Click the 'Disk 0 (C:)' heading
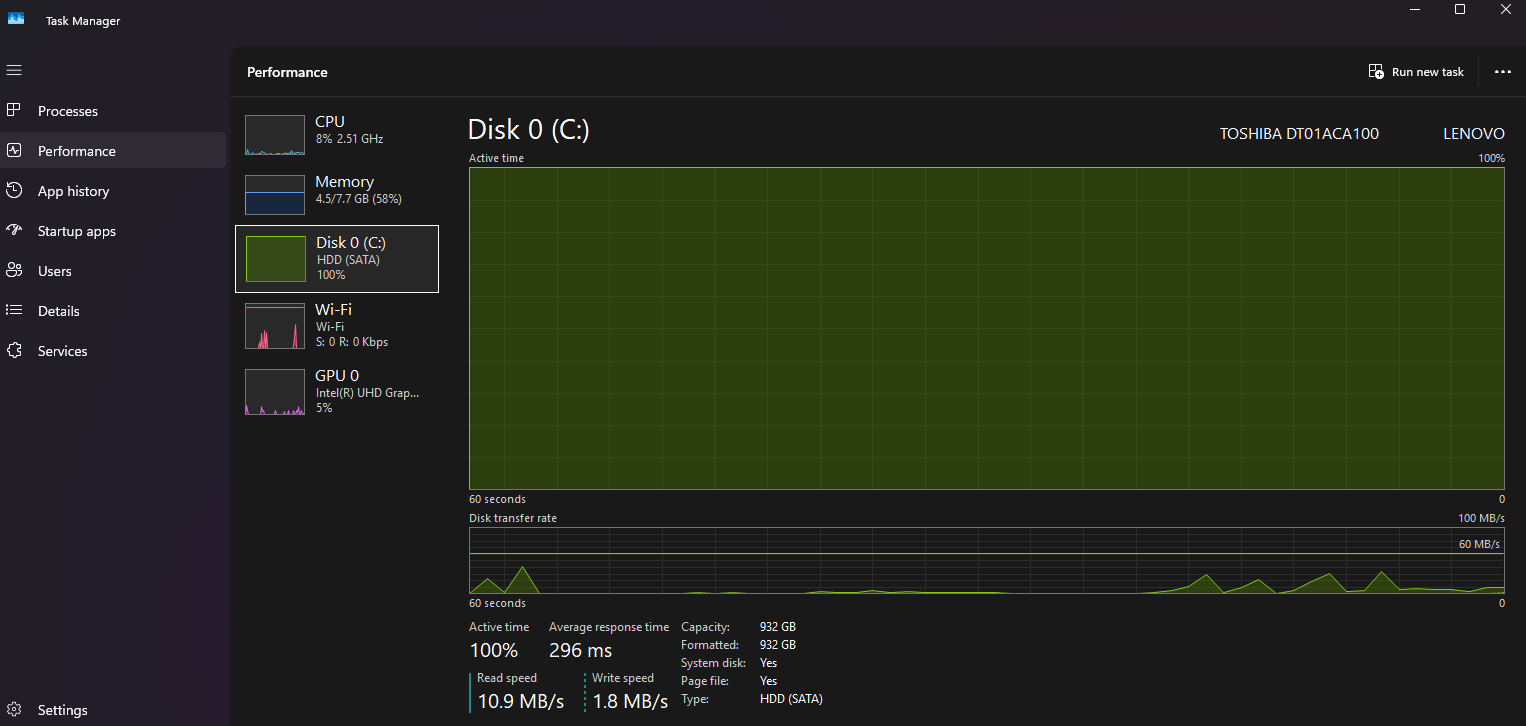 529,130
